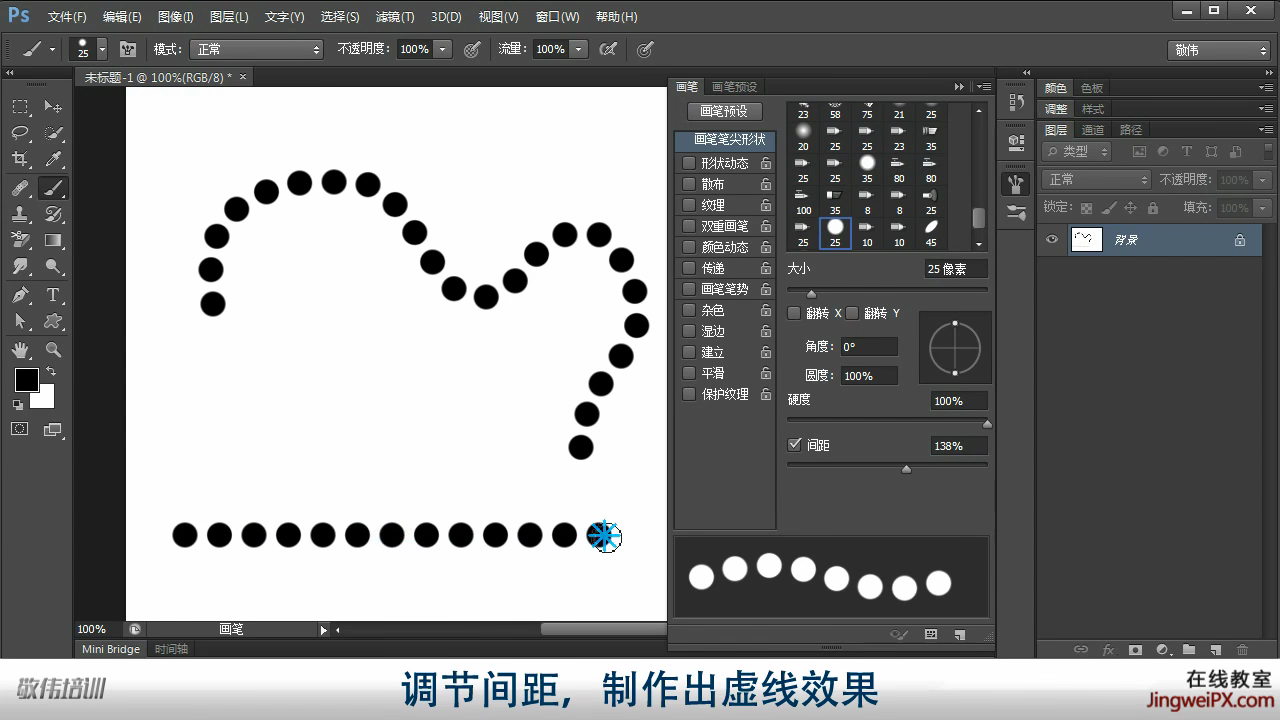
Task: Click the delete layer trash icon
Action: [x=1243, y=649]
